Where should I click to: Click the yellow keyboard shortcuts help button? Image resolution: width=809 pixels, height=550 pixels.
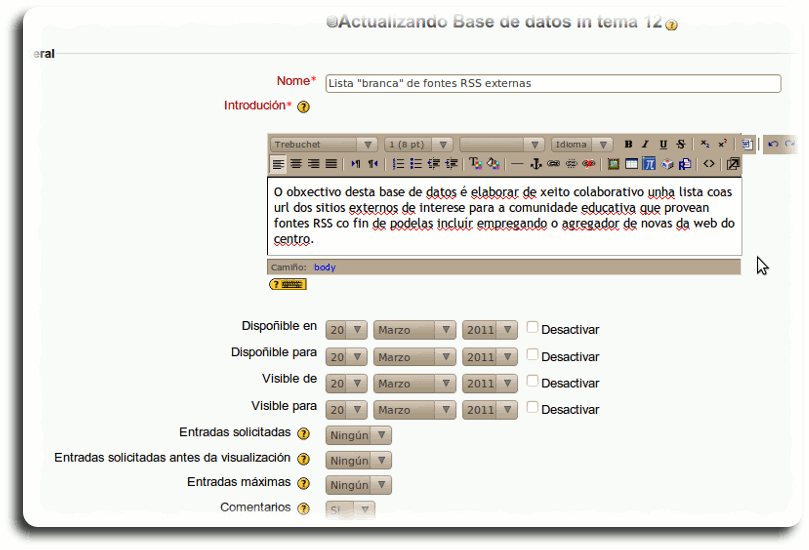(x=288, y=284)
